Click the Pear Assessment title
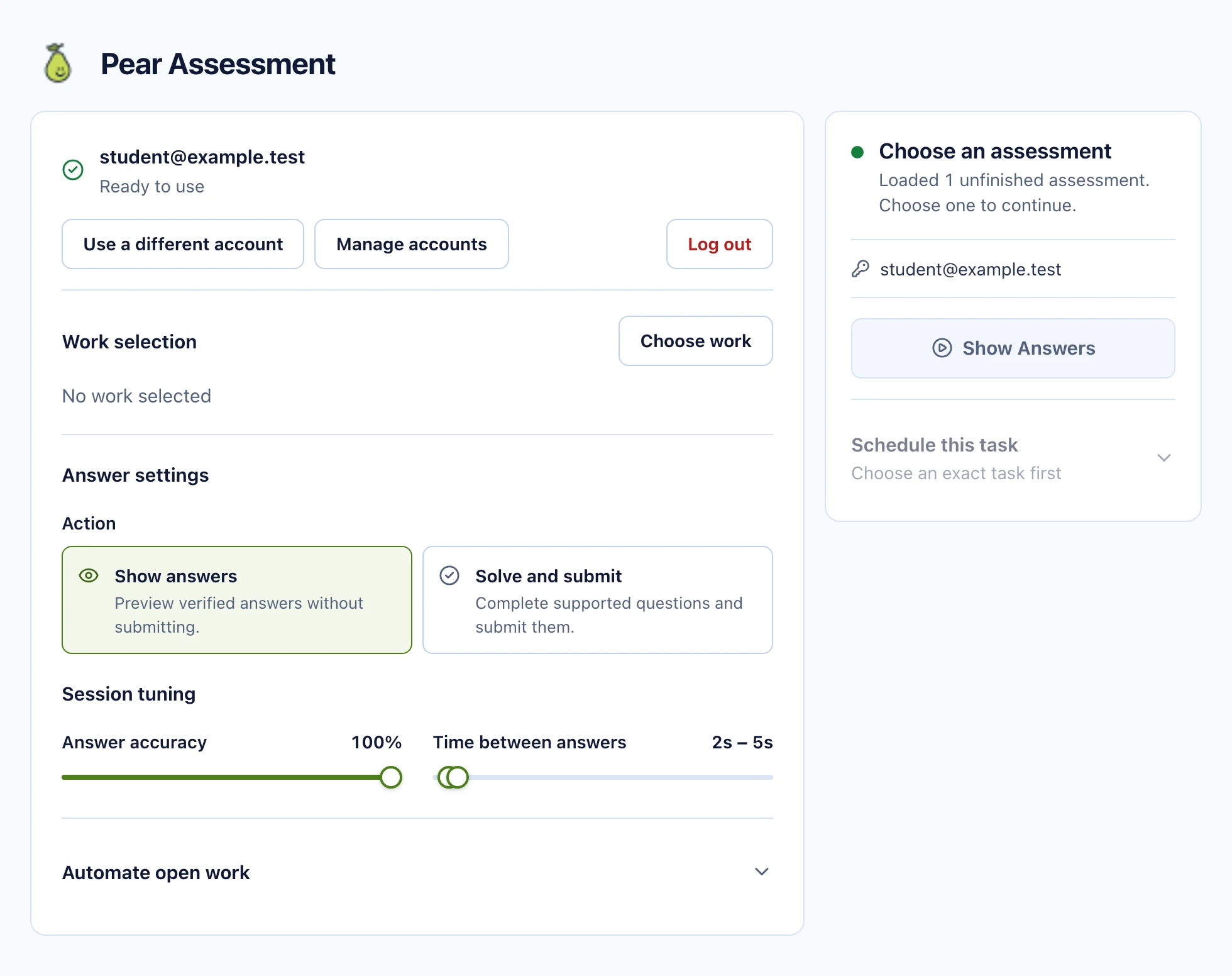 pos(217,64)
